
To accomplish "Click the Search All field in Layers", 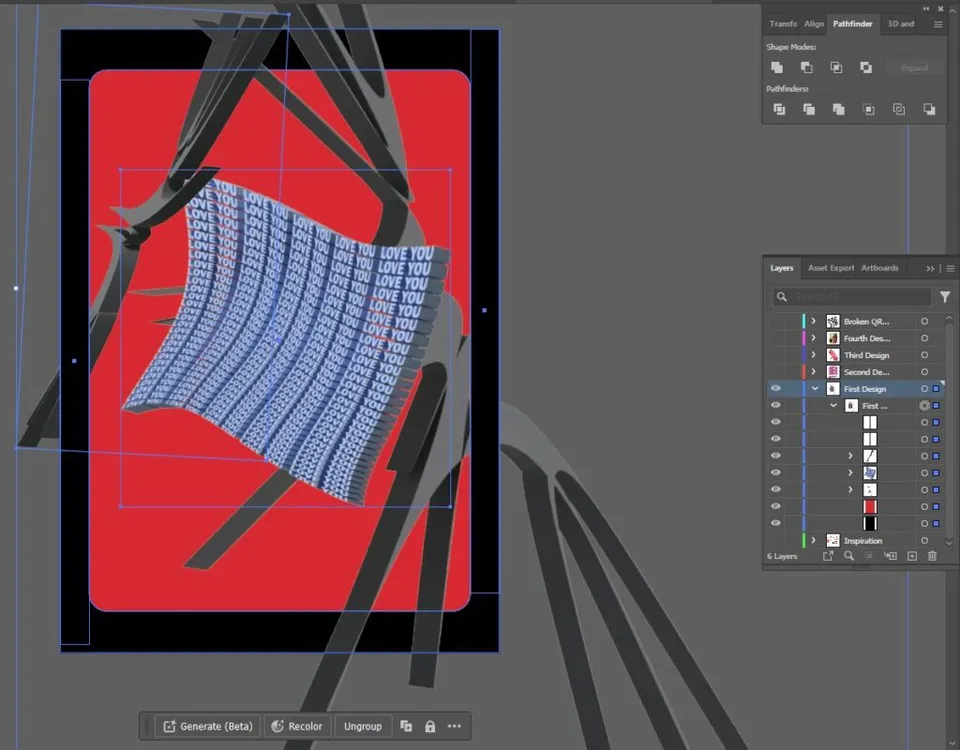I will 852,297.
